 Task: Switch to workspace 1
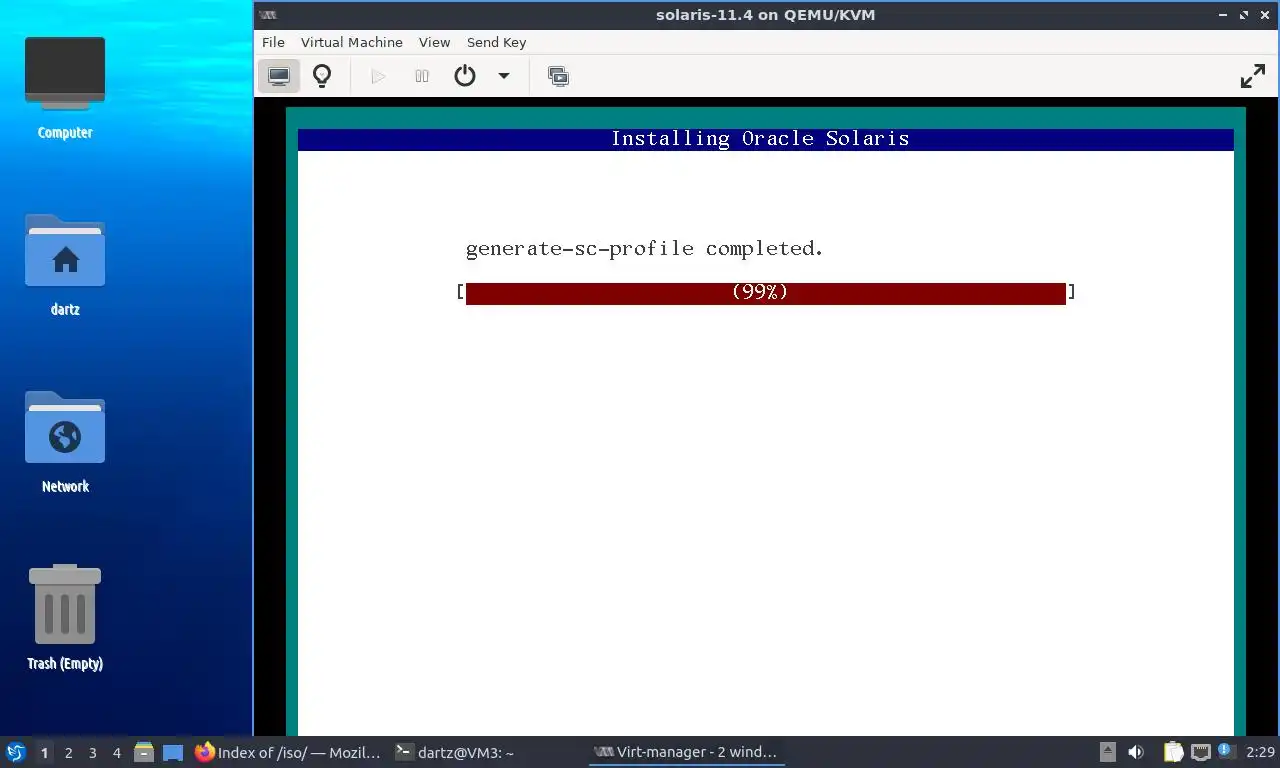click(44, 753)
